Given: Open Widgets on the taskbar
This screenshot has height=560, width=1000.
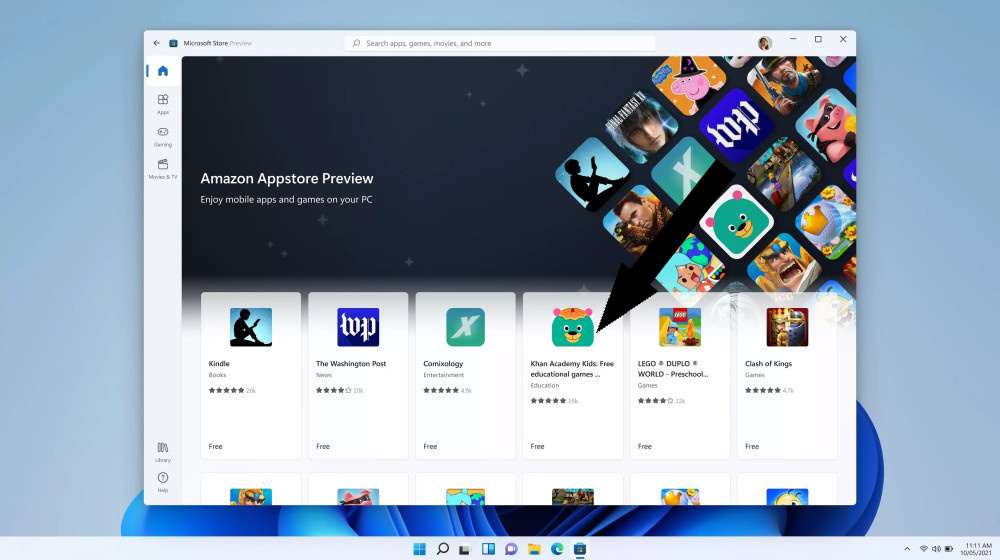Looking at the screenshot, I should point(488,549).
